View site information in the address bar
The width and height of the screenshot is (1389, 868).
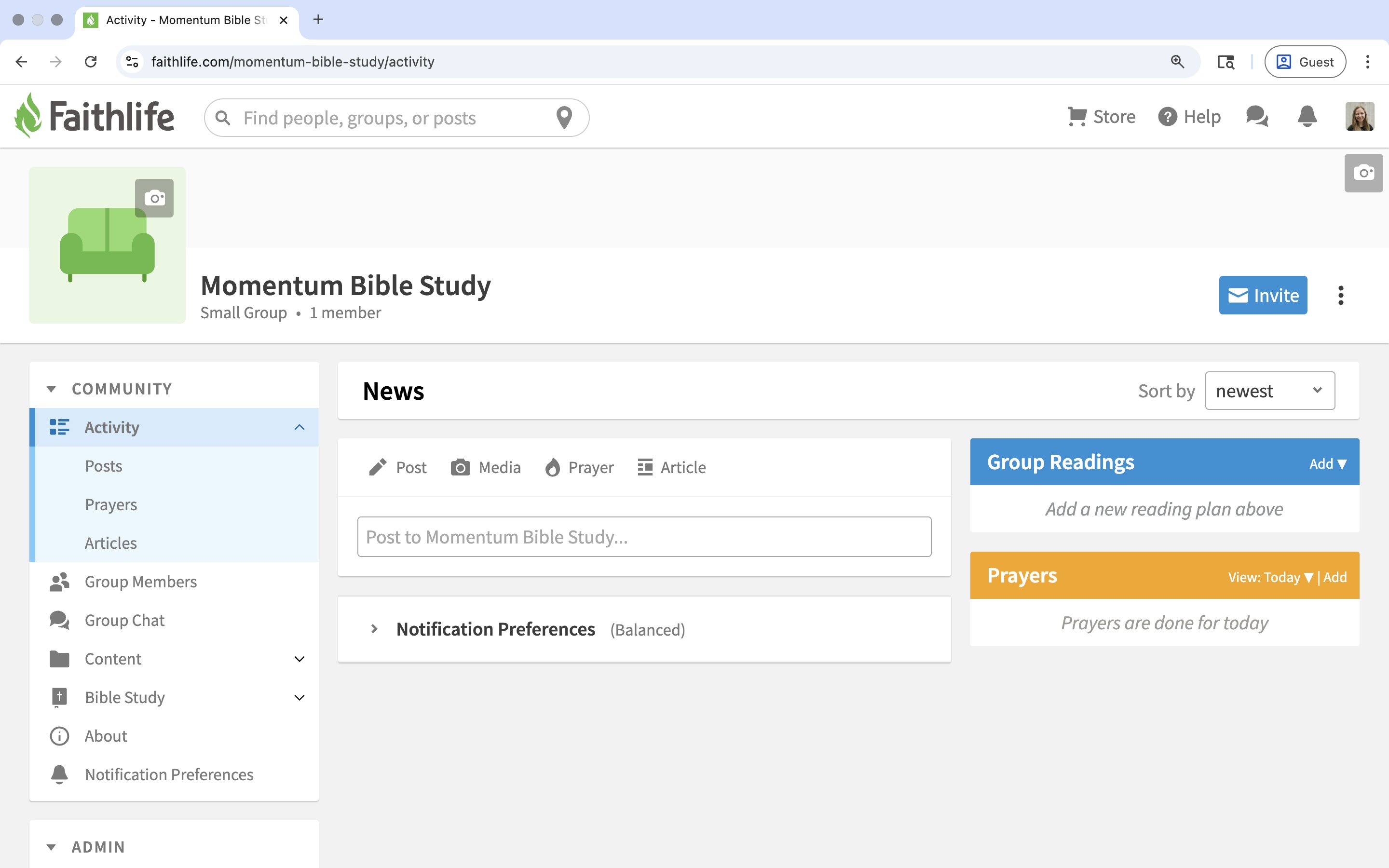point(132,61)
